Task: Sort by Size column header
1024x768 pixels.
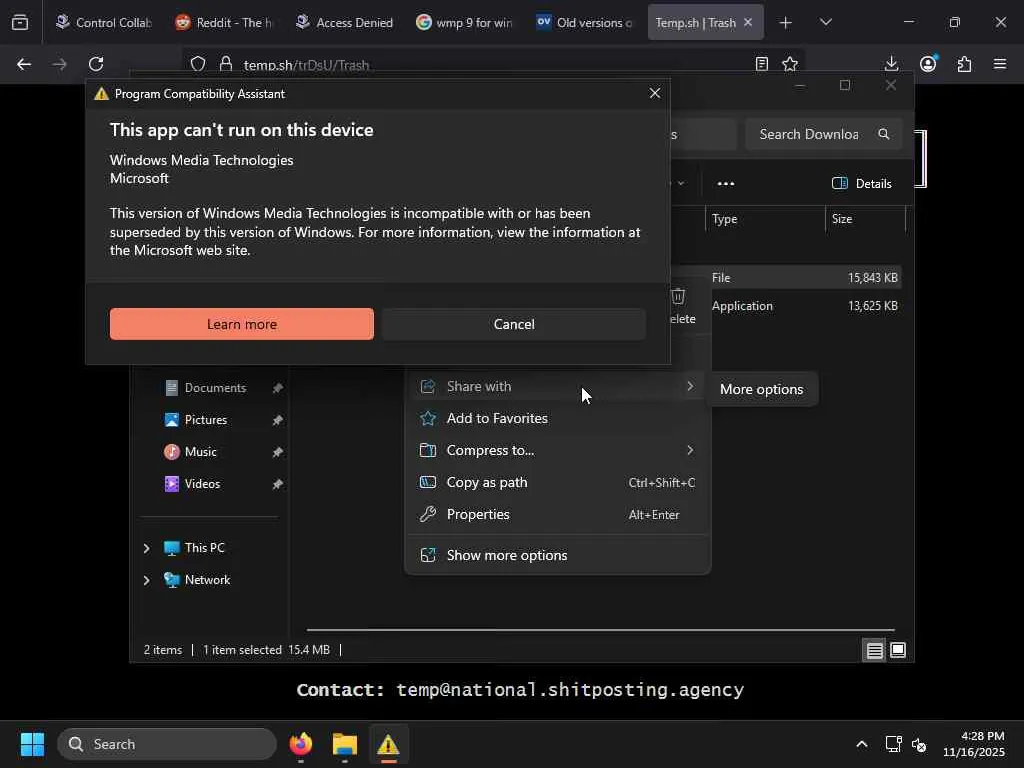Action: tap(865, 219)
